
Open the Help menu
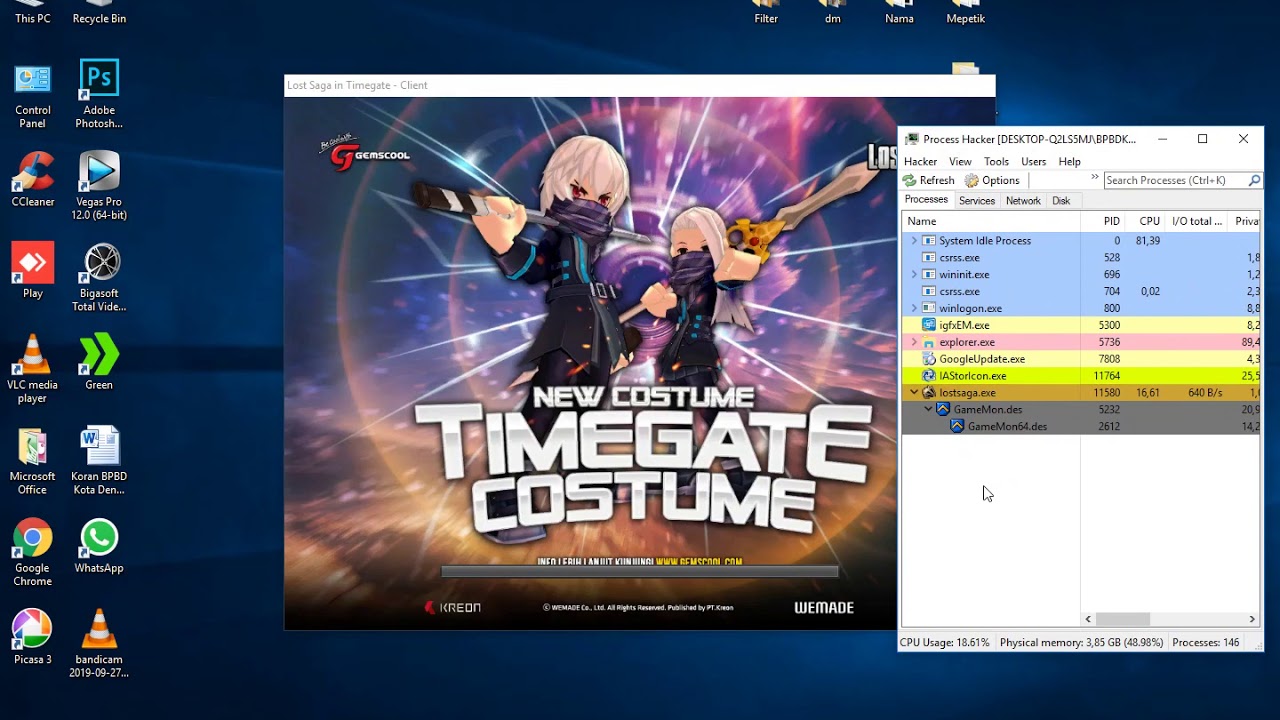coord(1069,161)
